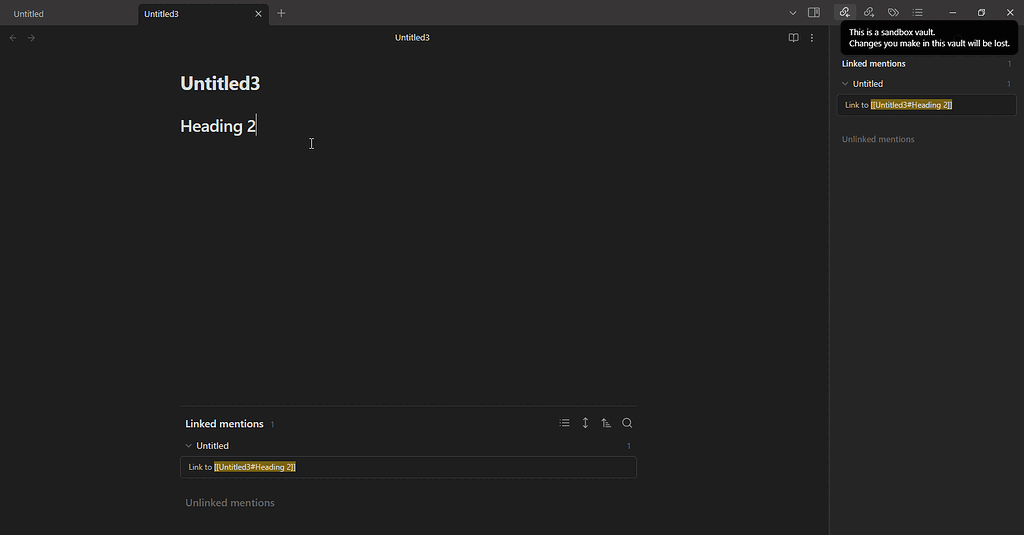The image size is (1024, 535).
Task: Collapse Linked mentions in right sidebar
Action: pyautogui.click(x=873, y=64)
